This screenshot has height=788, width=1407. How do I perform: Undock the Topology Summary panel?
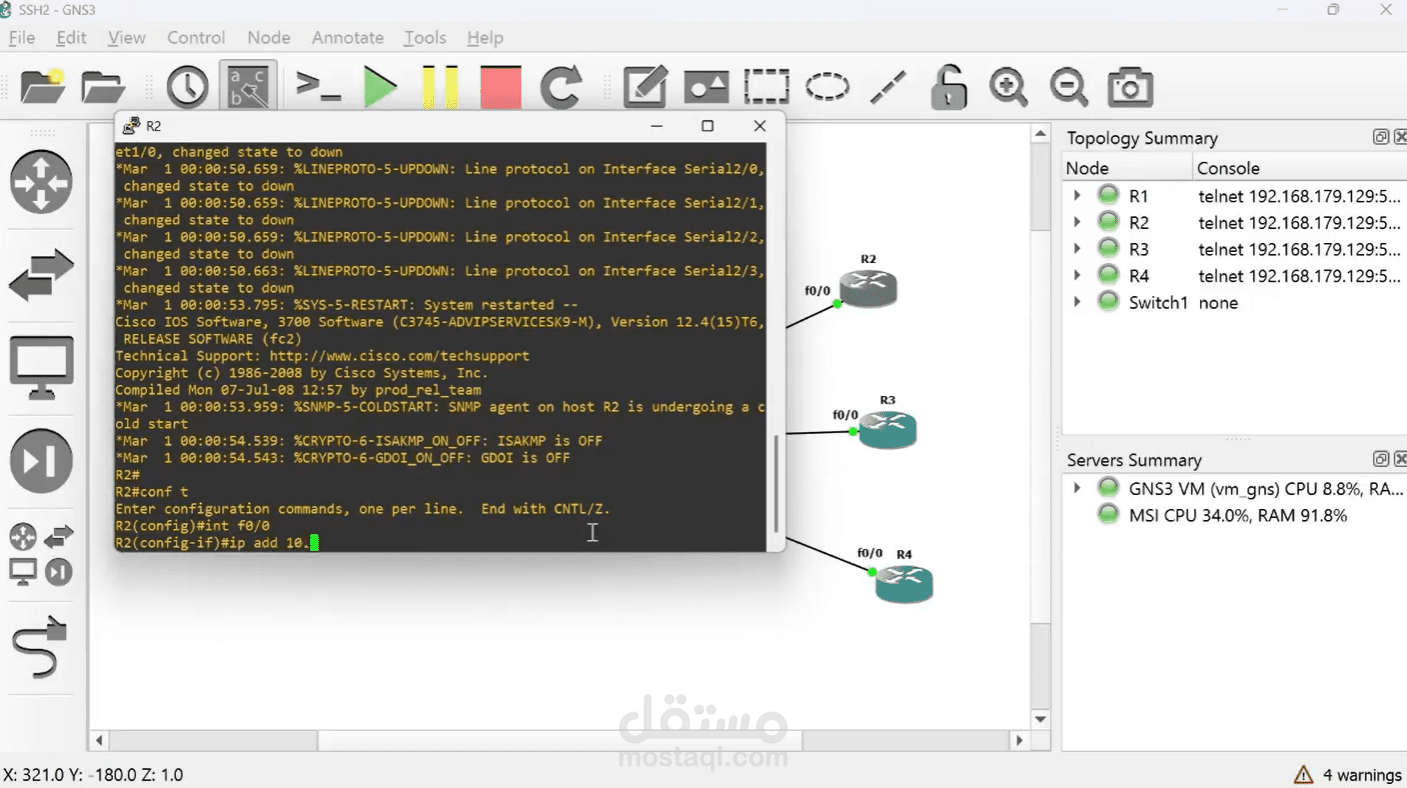coord(1380,137)
